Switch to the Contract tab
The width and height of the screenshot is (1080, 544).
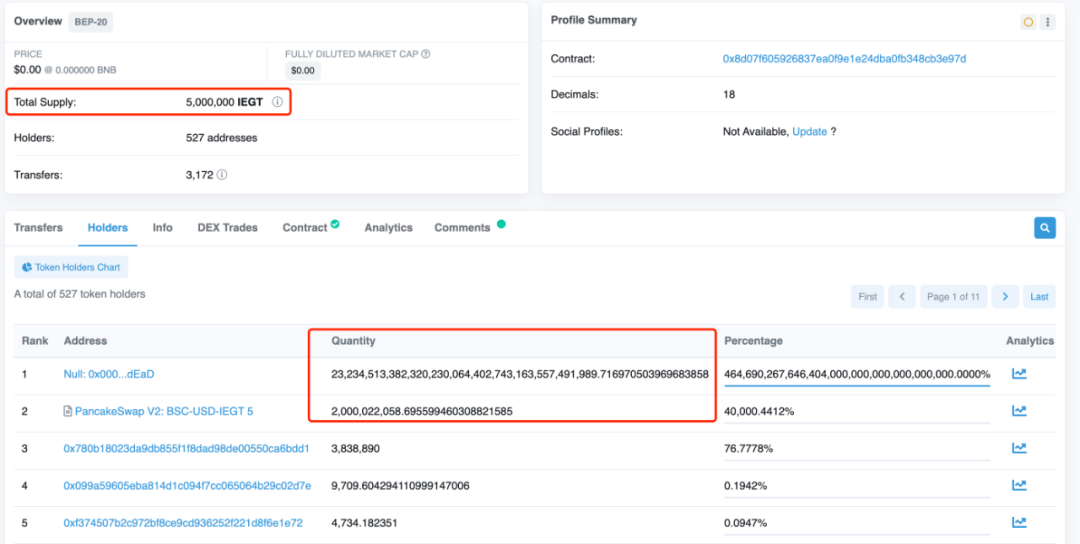pyautogui.click(x=305, y=228)
